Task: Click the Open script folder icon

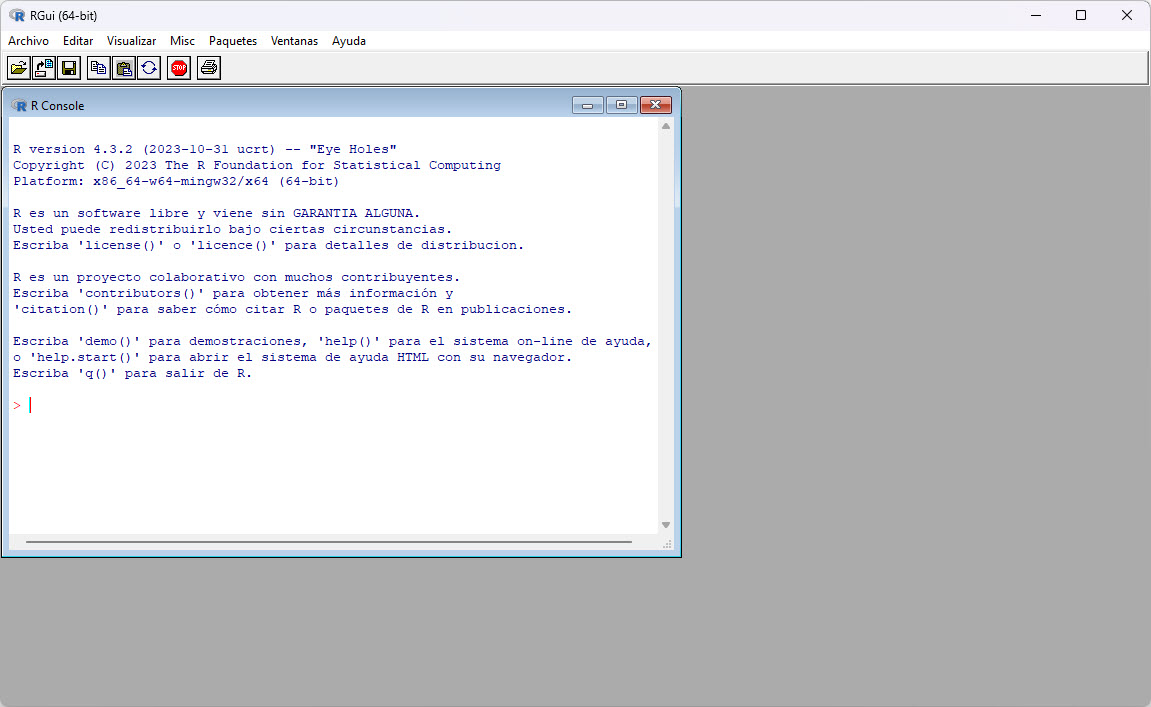Action: [18, 68]
